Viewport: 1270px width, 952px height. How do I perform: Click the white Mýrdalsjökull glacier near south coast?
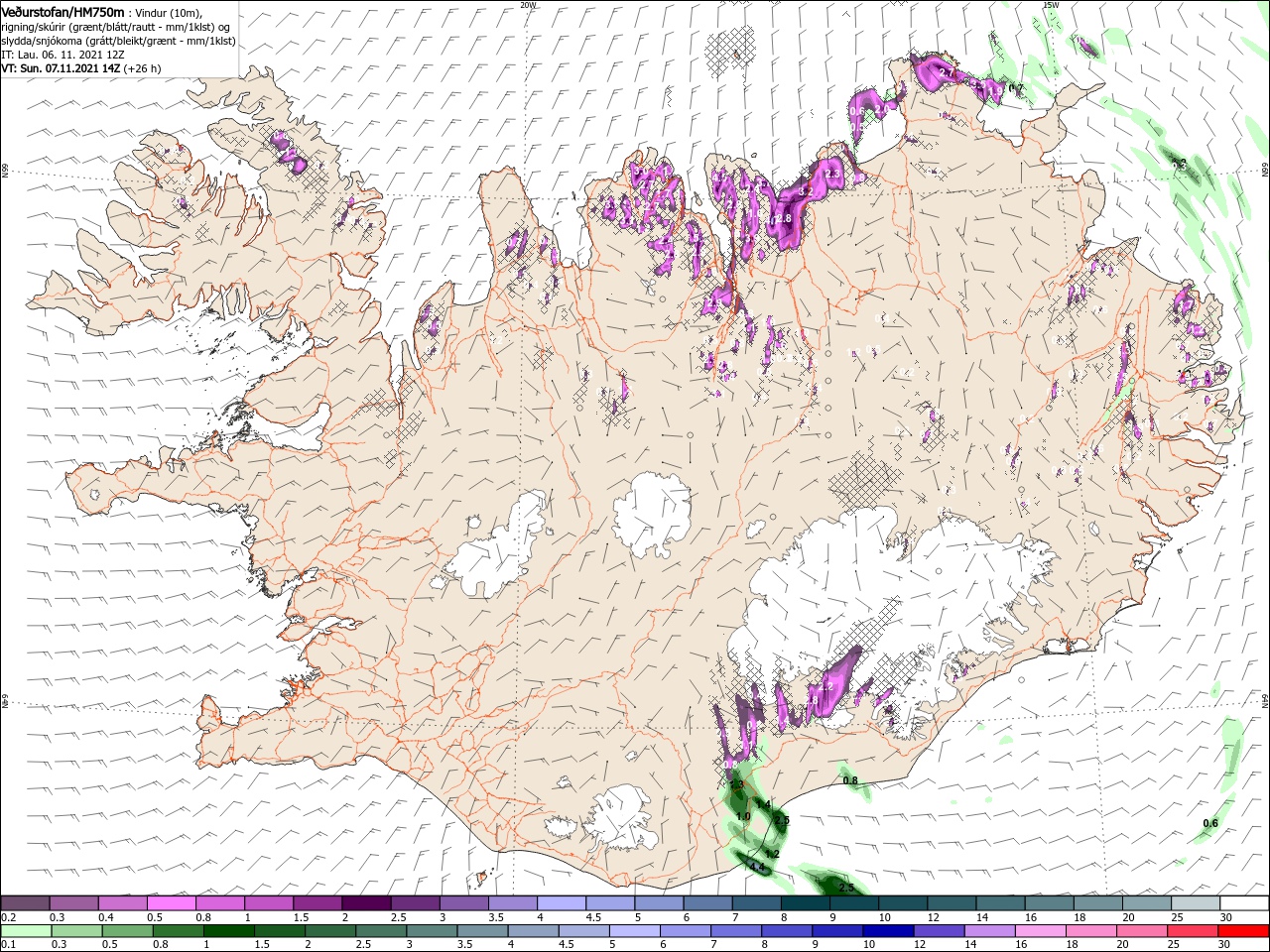[x=623, y=818]
